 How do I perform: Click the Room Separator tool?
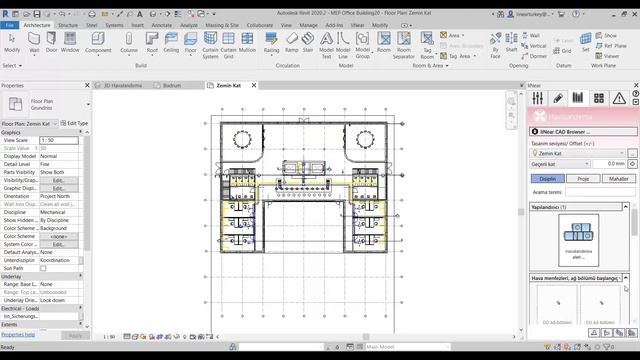404,45
